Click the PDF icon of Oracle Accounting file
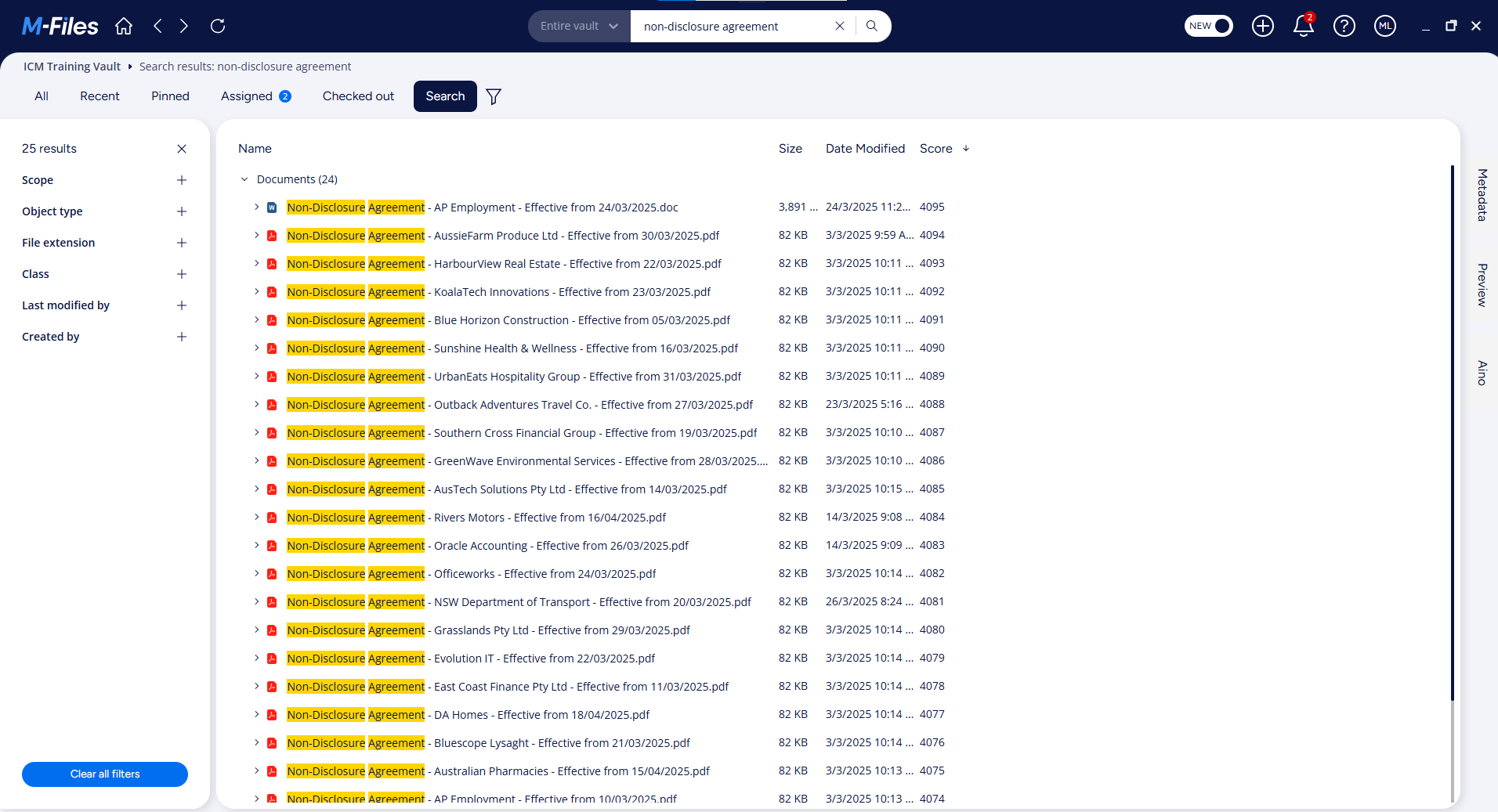The image size is (1498, 812). click(x=272, y=546)
